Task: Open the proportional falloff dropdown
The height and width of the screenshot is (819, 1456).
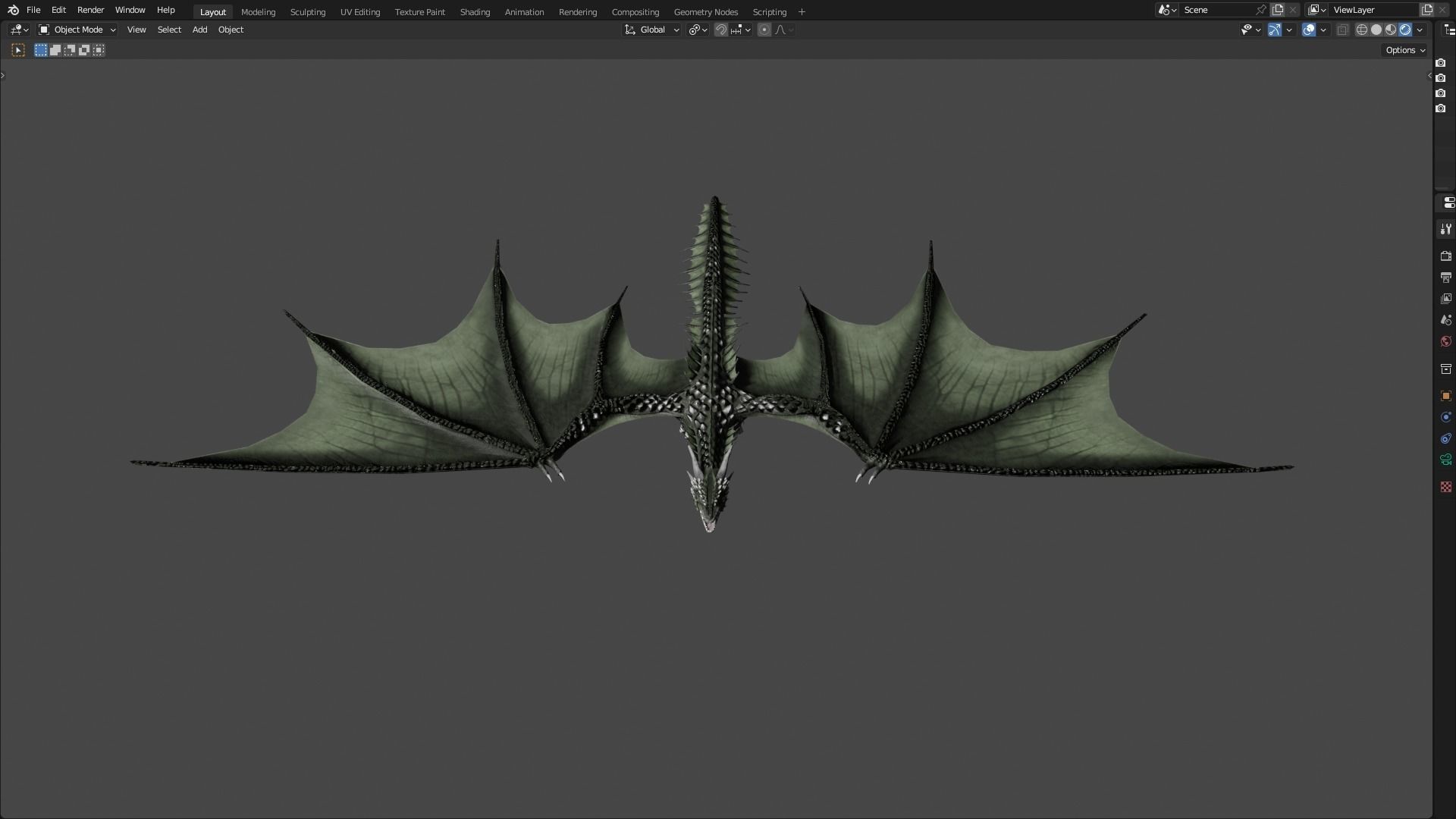Action: pyautogui.click(x=784, y=30)
